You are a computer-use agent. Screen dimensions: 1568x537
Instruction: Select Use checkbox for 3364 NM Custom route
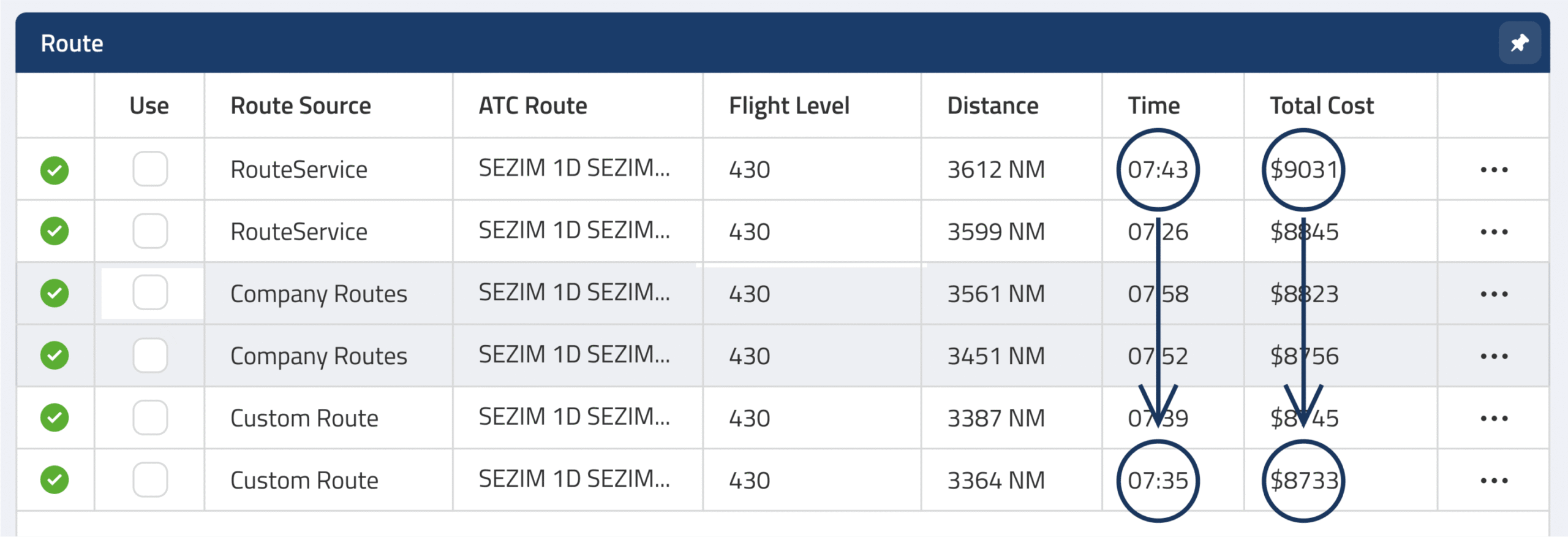(150, 479)
